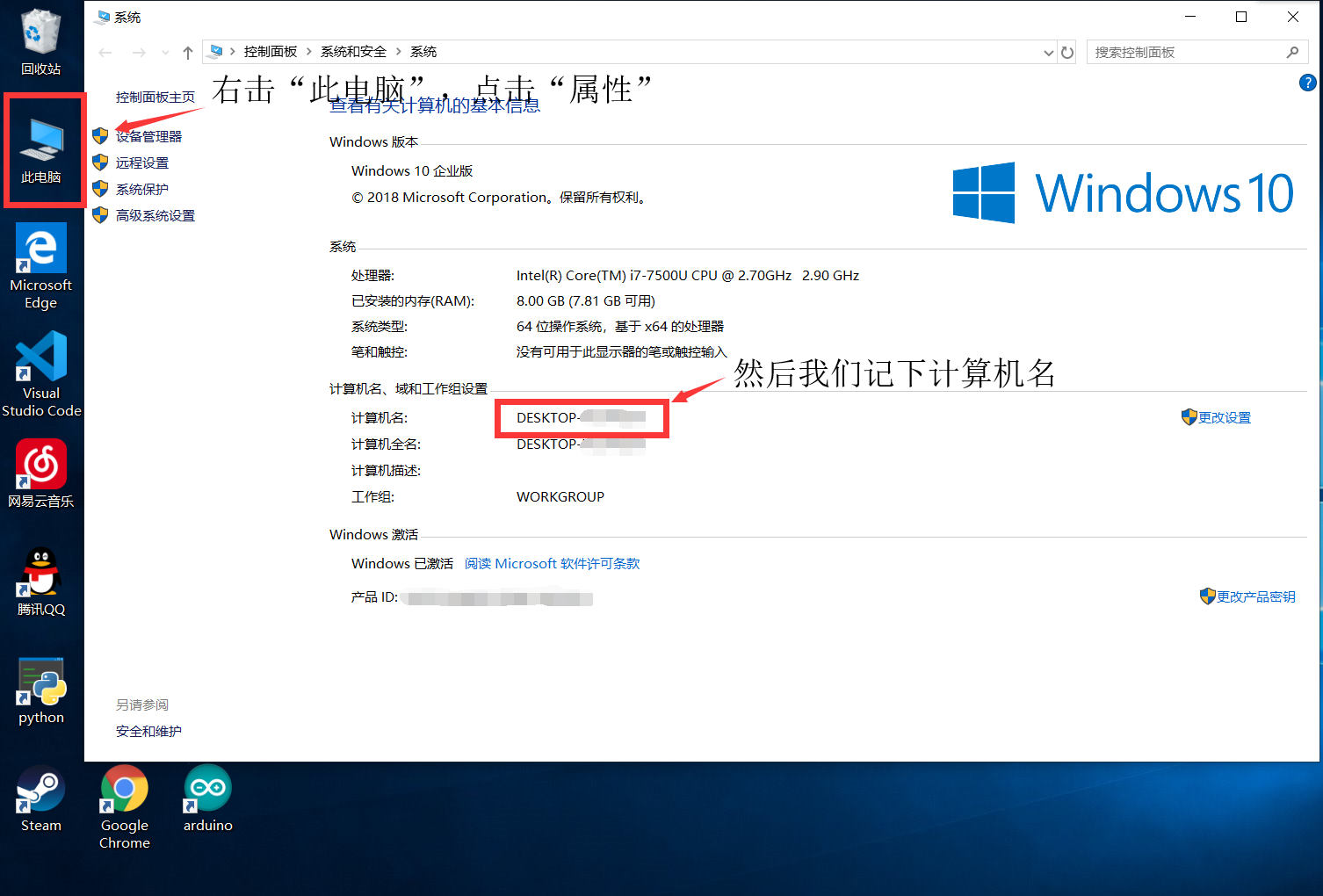Open Google Chrome desktop shortcut
Viewport: 1323px width, 896px height.
click(125, 807)
